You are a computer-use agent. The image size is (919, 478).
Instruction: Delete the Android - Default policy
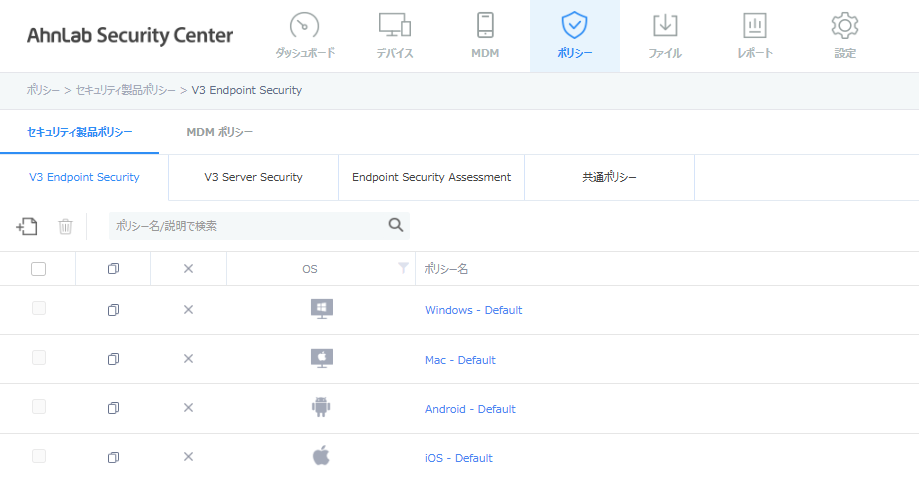click(188, 408)
